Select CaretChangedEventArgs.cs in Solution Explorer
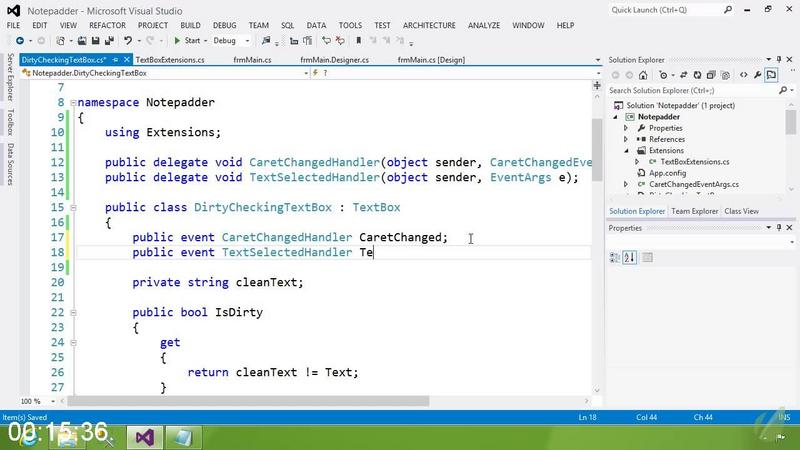This screenshot has height=450, width=800. [693, 184]
